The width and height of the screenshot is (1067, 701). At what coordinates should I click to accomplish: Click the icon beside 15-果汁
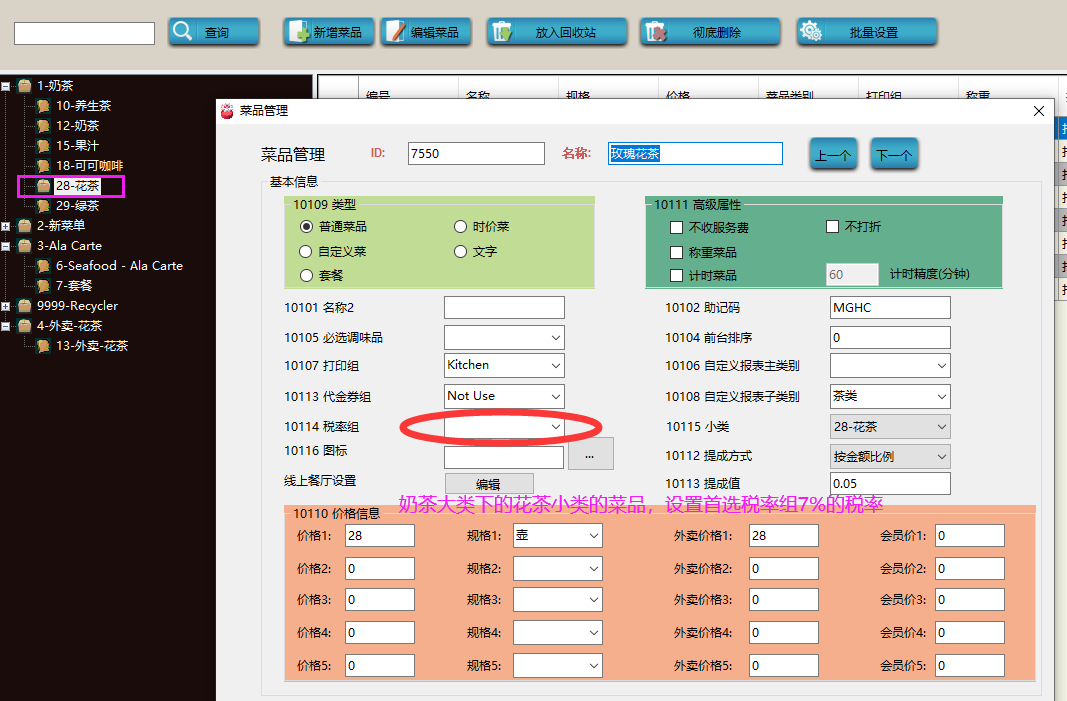tap(44, 146)
